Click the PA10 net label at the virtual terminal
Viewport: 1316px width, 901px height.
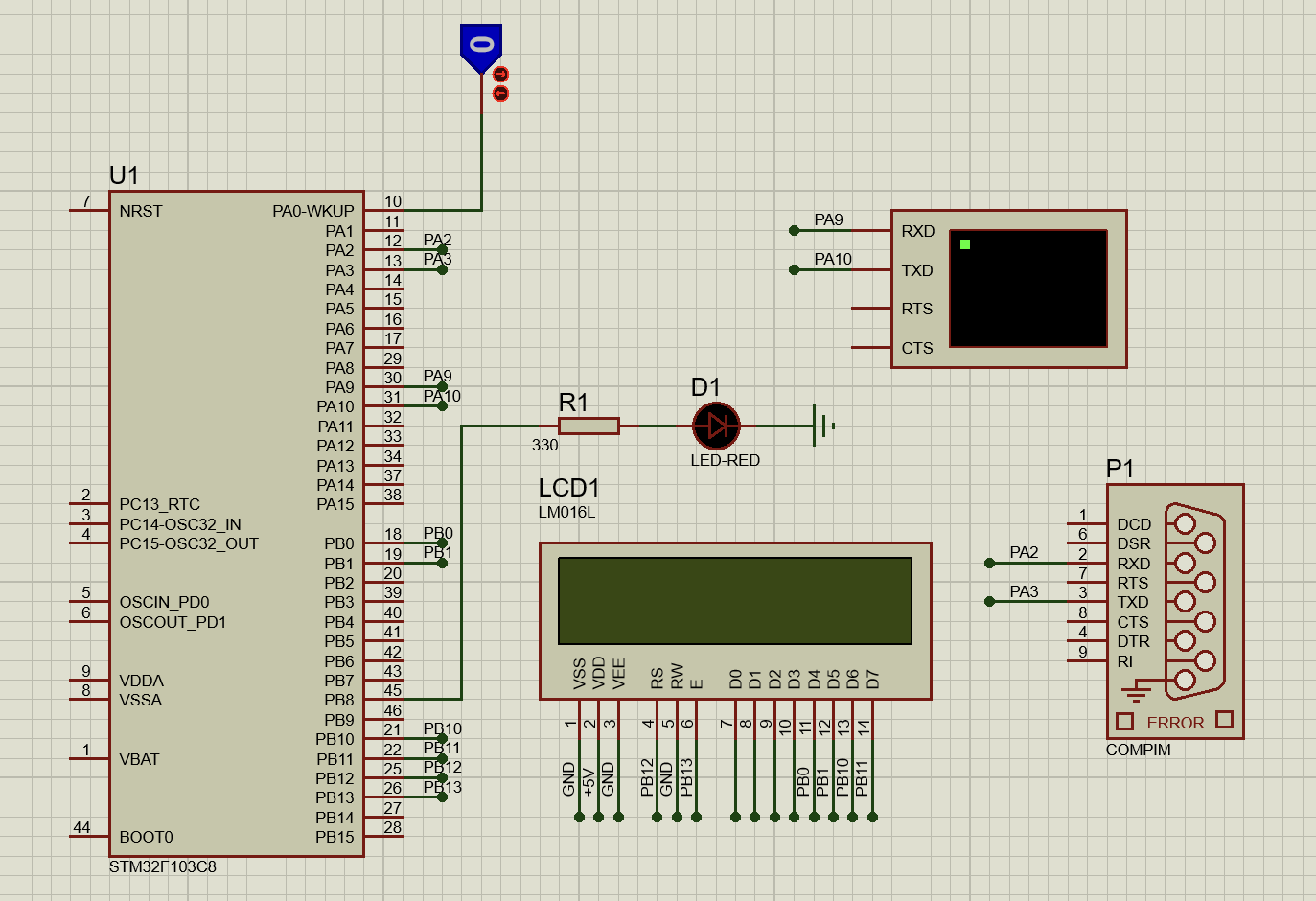click(833, 259)
